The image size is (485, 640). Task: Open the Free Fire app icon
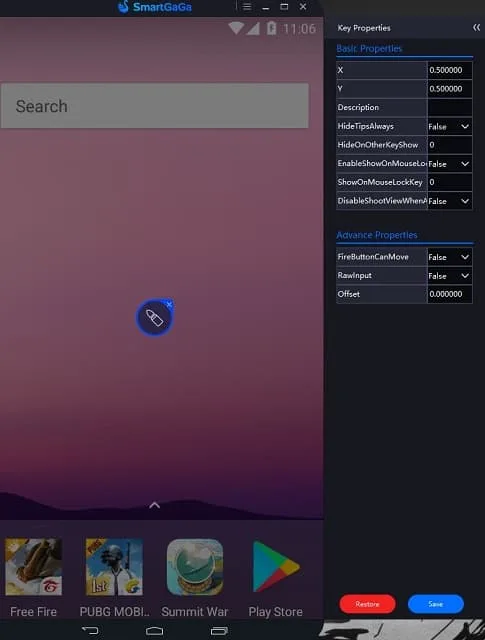[x=33, y=567]
